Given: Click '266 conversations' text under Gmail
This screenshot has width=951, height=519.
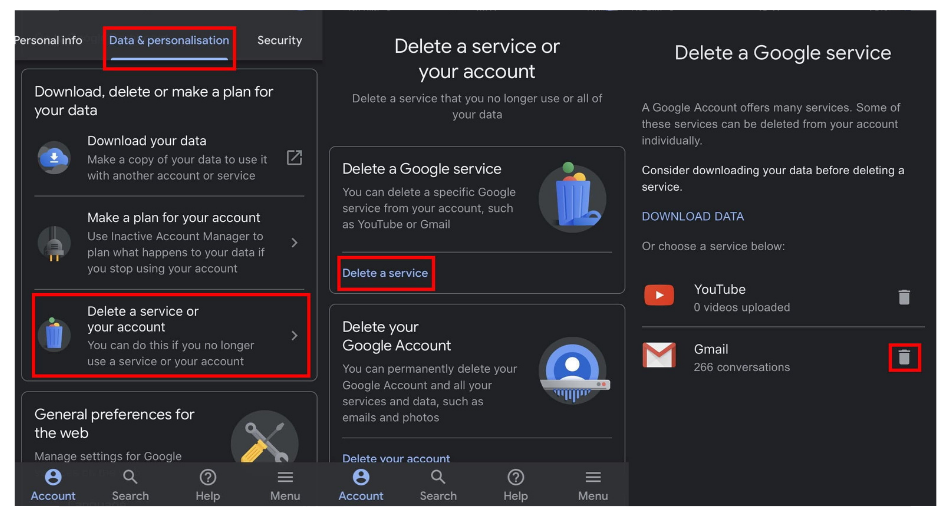Looking at the screenshot, I should coord(742,367).
